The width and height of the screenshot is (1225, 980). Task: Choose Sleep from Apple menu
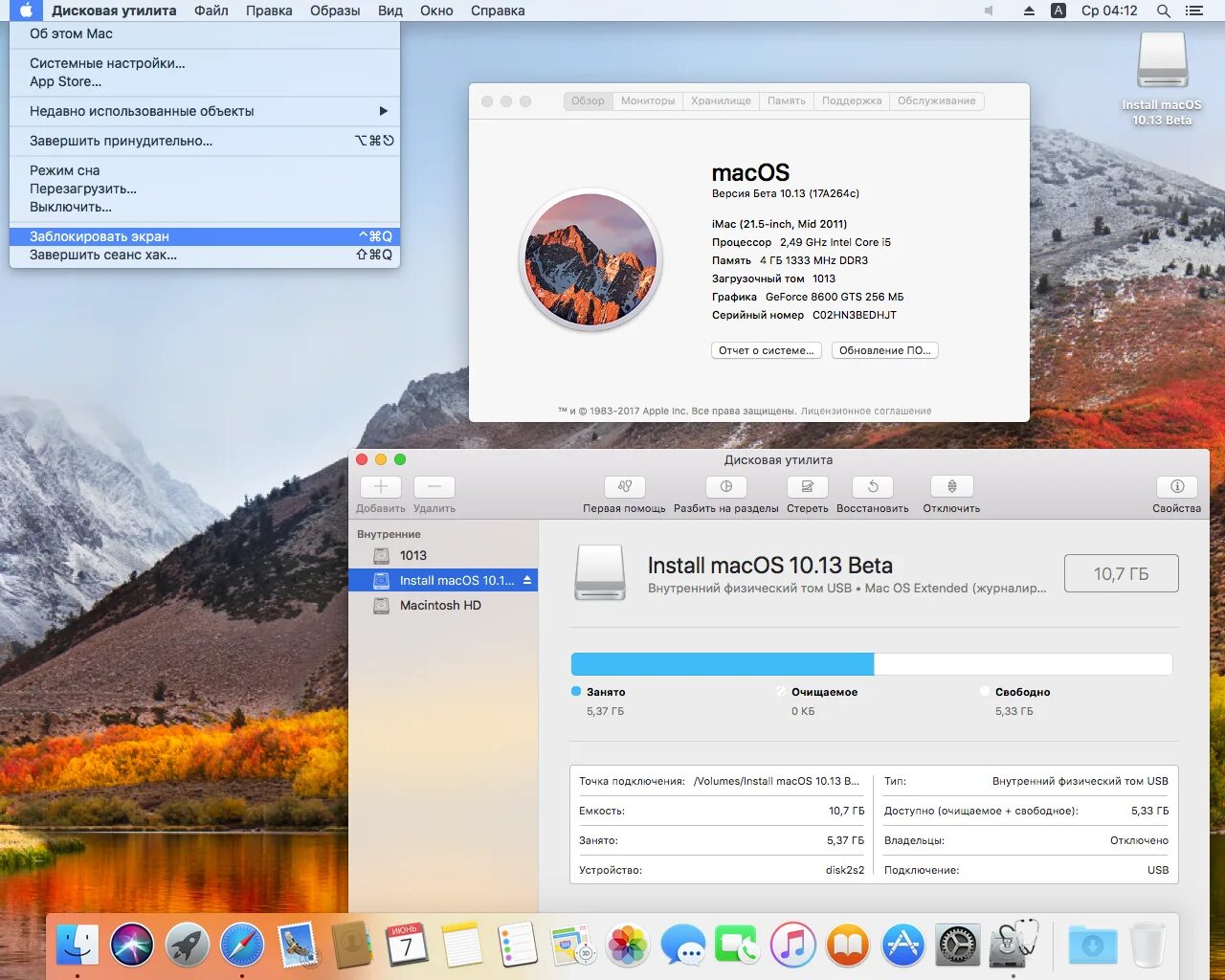point(205,170)
